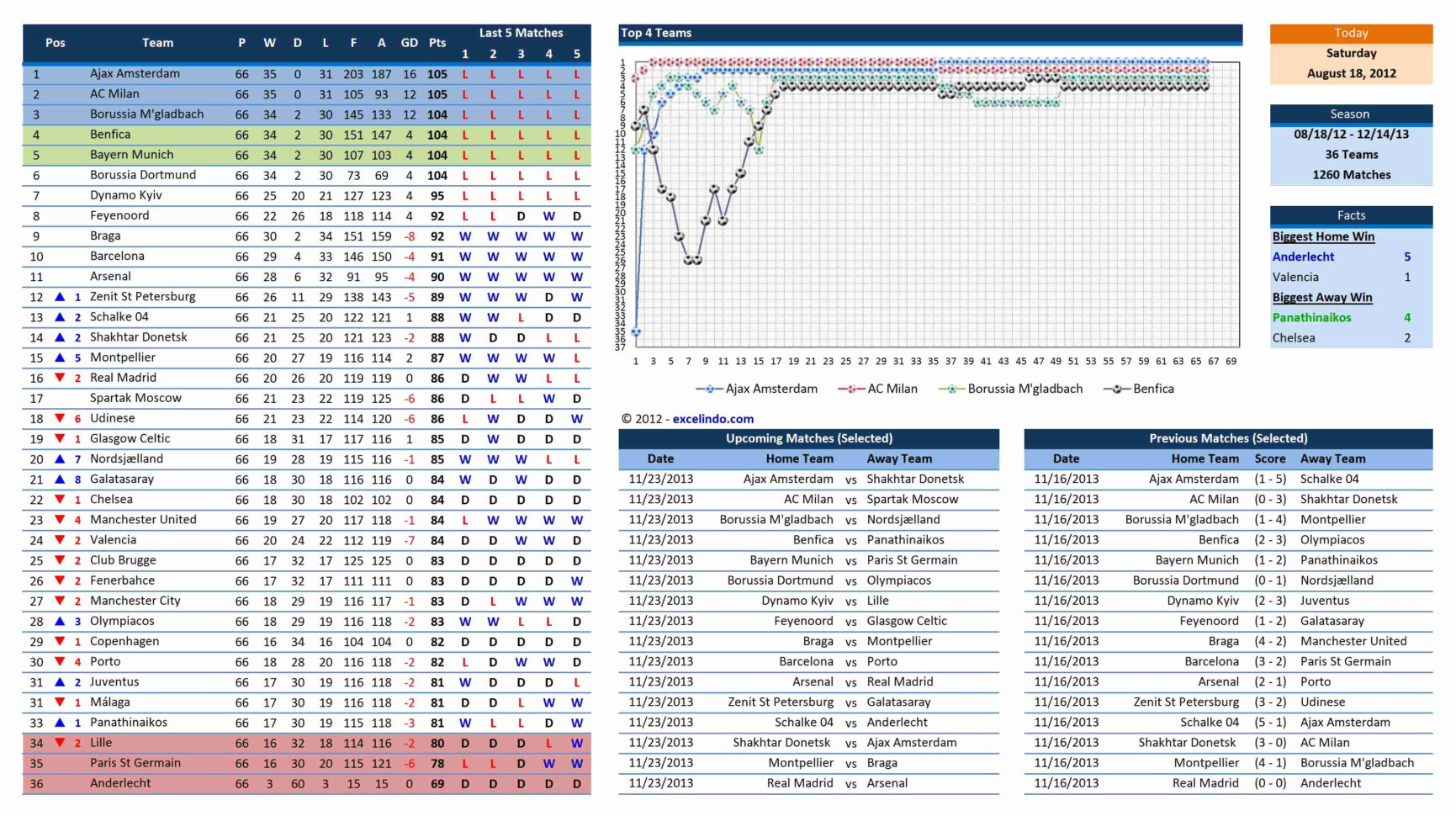Image resolution: width=1456 pixels, height=816 pixels.
Task: Click the red down arrow beside Udinese
Action: click(x=59, y=418)
